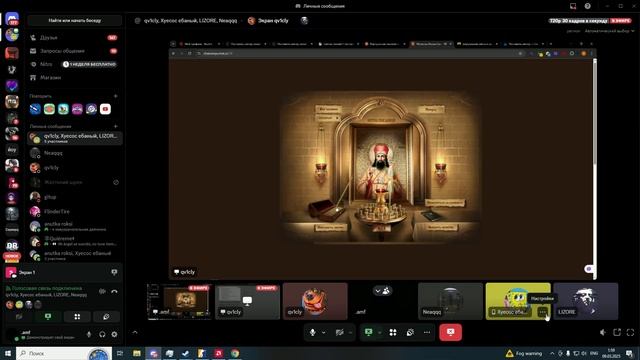
Task: Open Chrome from the taskbar
Action: (235, 353)
